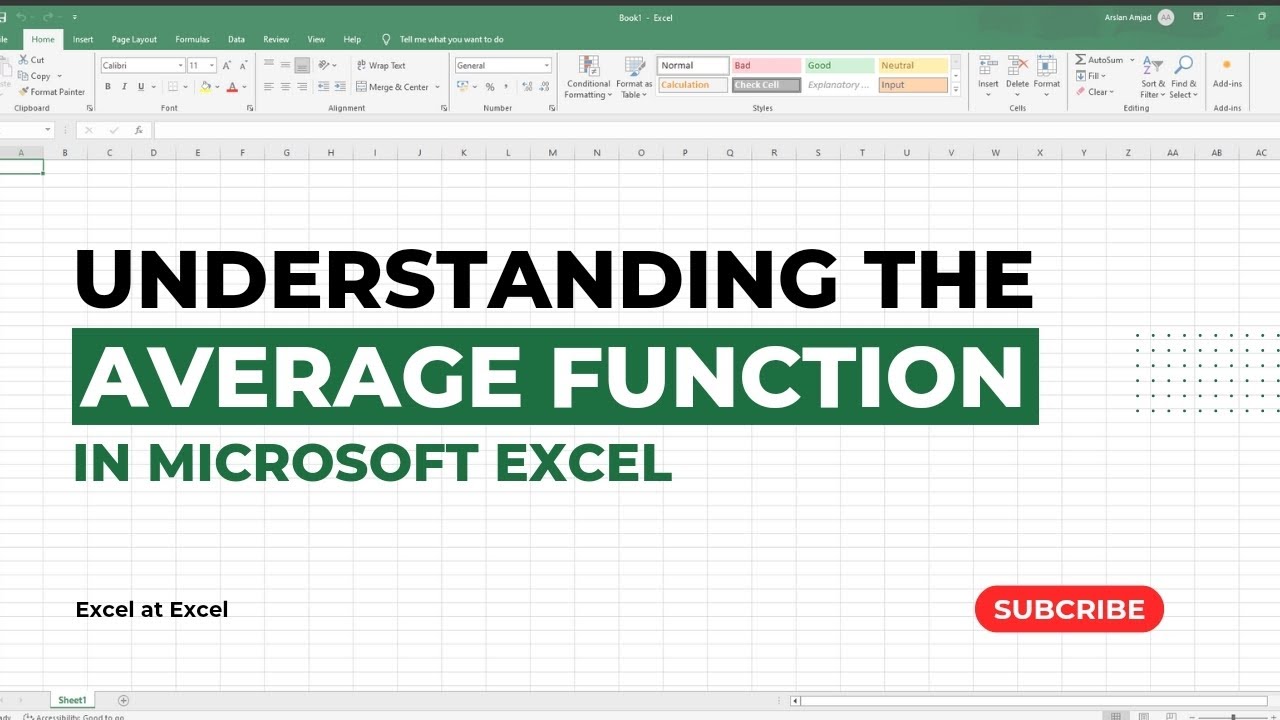The width and height of the screenshot is (1280, 720).
Task: Click the Decrease Decimal icon
Action: (x=543, y=87)
